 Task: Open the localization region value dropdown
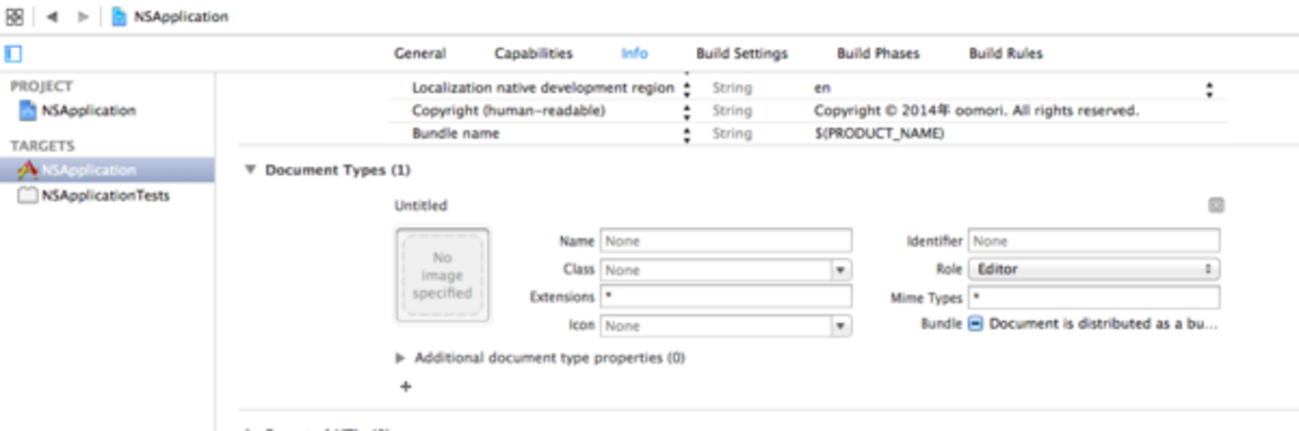1209,89
